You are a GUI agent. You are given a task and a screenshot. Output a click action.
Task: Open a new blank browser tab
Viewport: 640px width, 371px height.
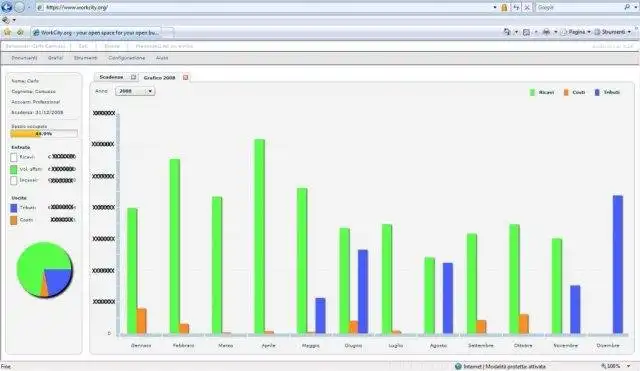168,32
